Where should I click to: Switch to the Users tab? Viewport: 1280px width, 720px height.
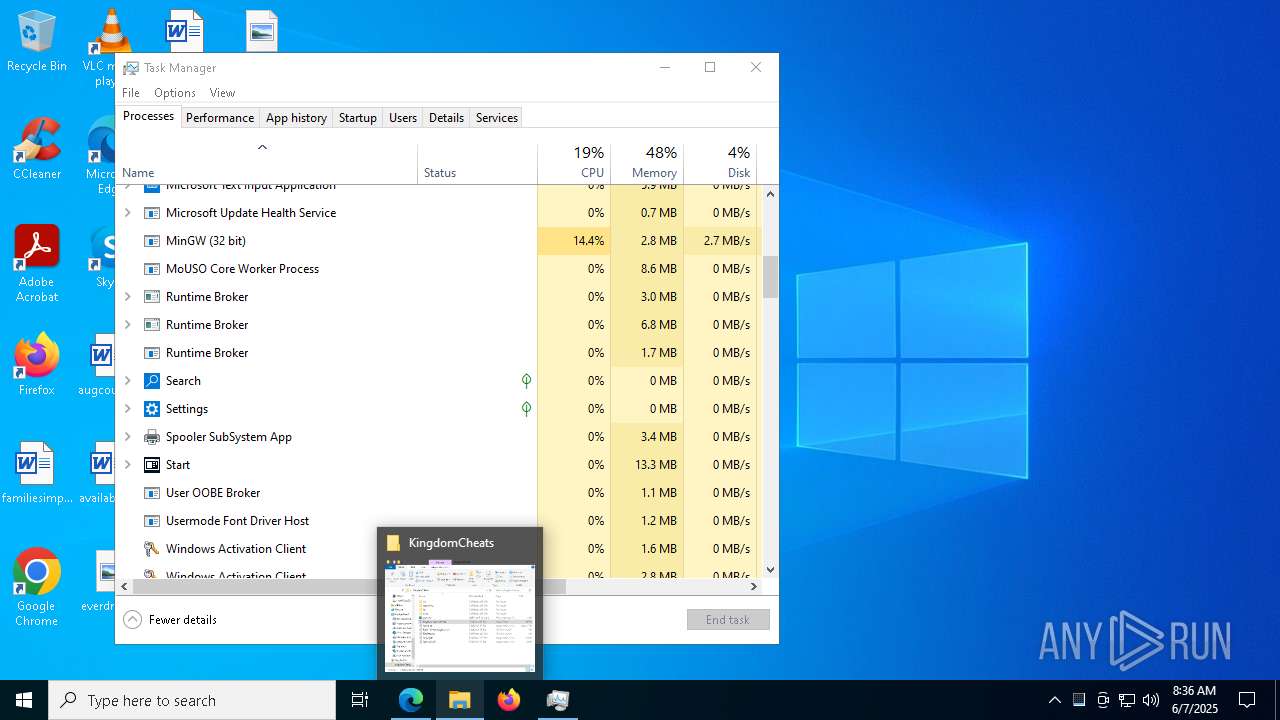pos(403,118)
